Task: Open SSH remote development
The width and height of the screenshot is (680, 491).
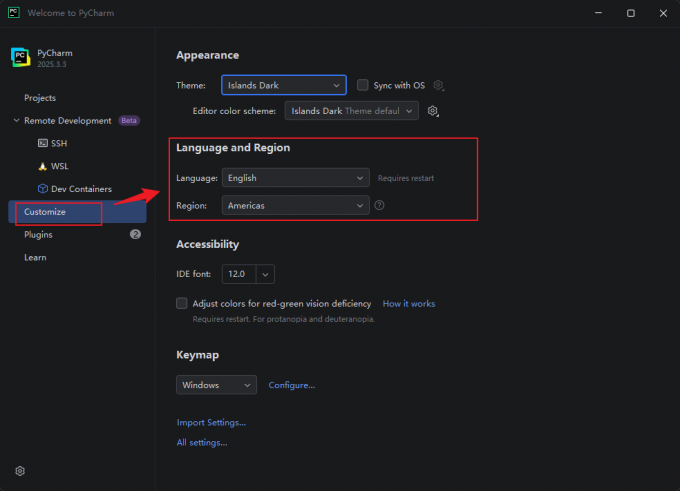Action: pos(52,143)
